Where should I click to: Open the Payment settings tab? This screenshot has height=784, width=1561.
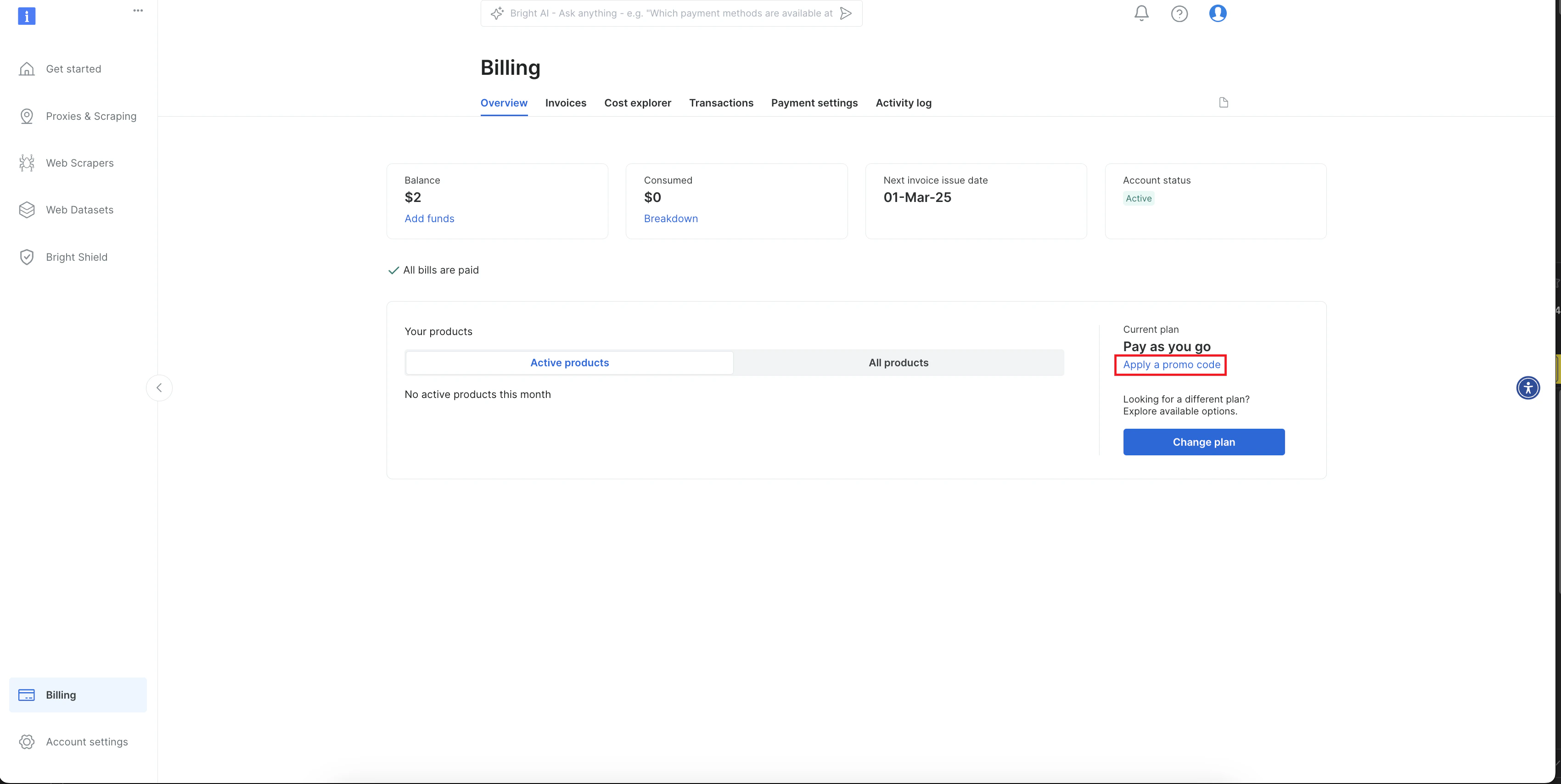click(814, 103)
